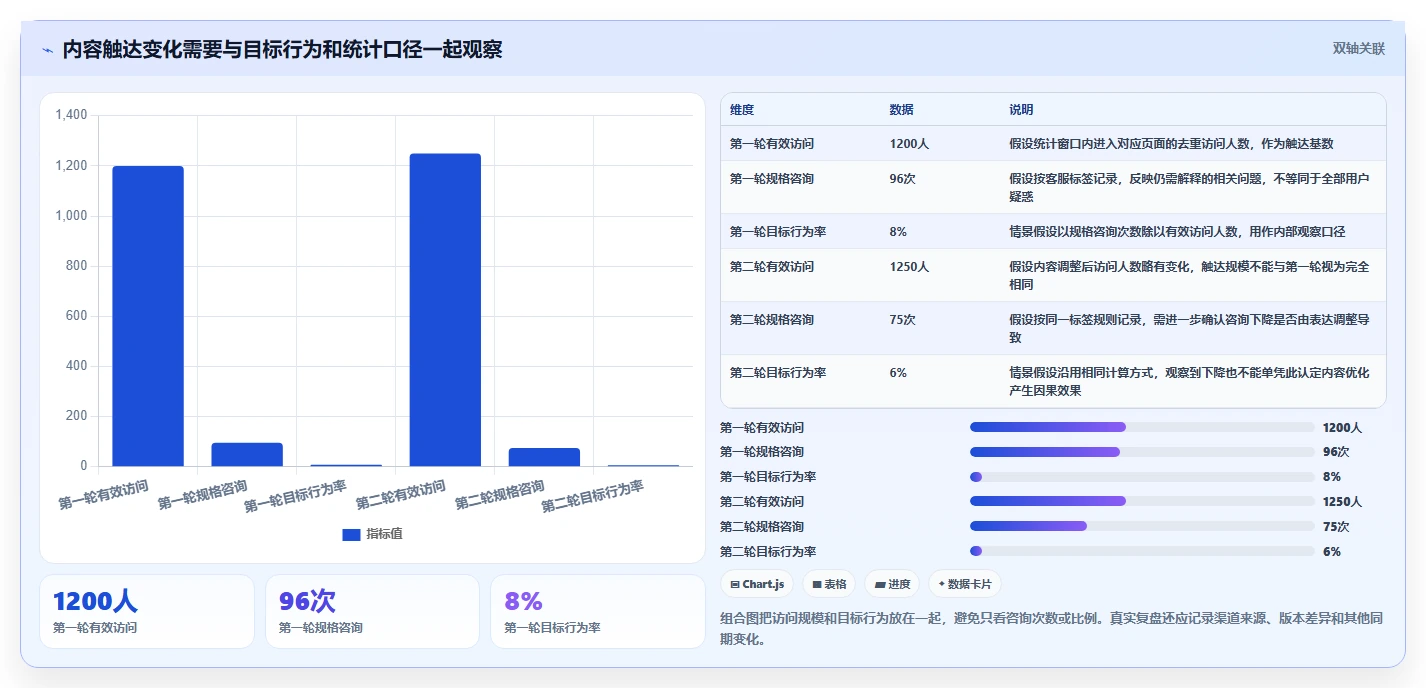1426x688 pixels.
Task: Select the 进度 chip
Action: click(892, 584)
